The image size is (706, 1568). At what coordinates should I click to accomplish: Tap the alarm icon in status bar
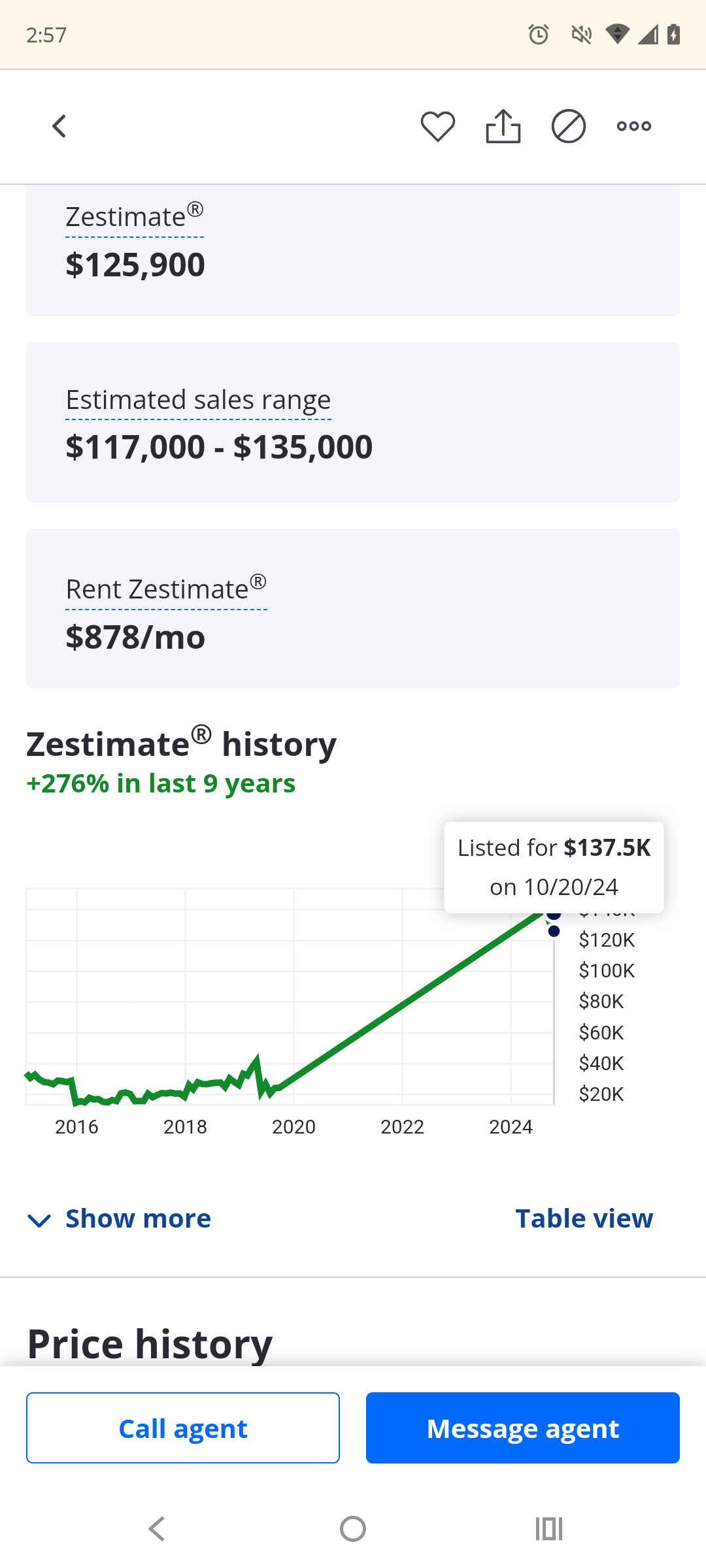[538, 34]
